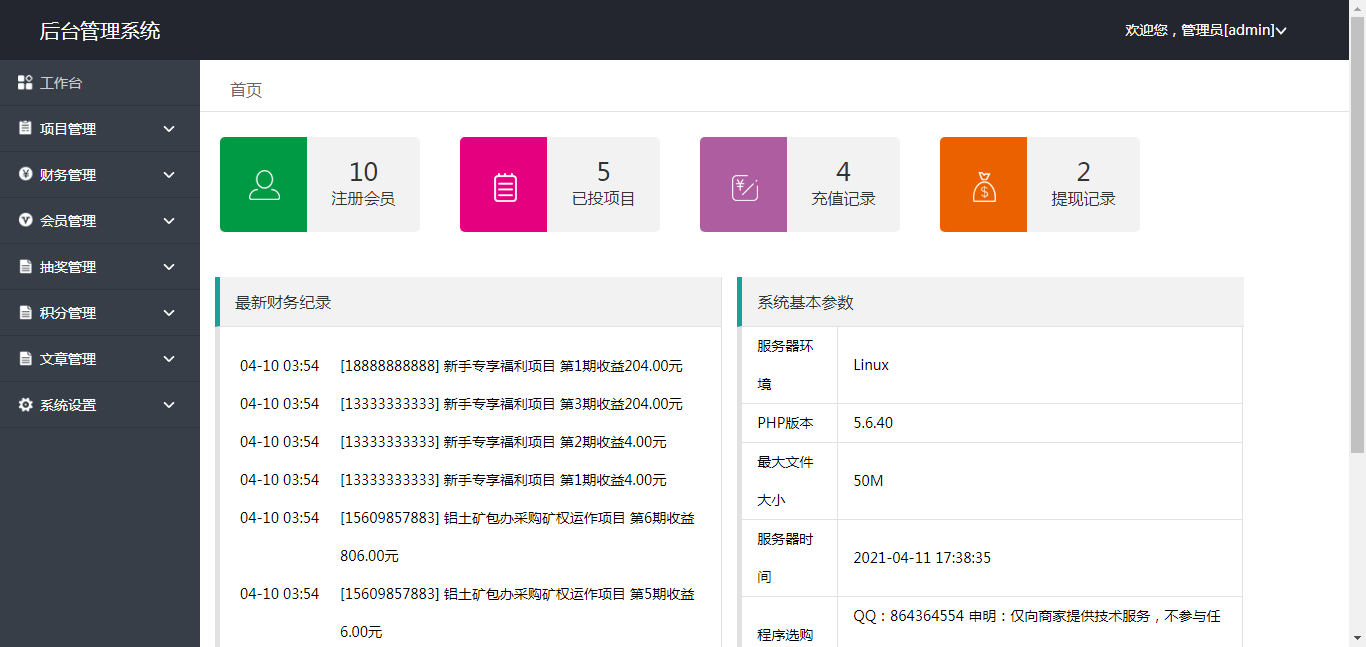
Task: Click the 工作台 dashboard icon in sidebar
Action: [25, 83]
